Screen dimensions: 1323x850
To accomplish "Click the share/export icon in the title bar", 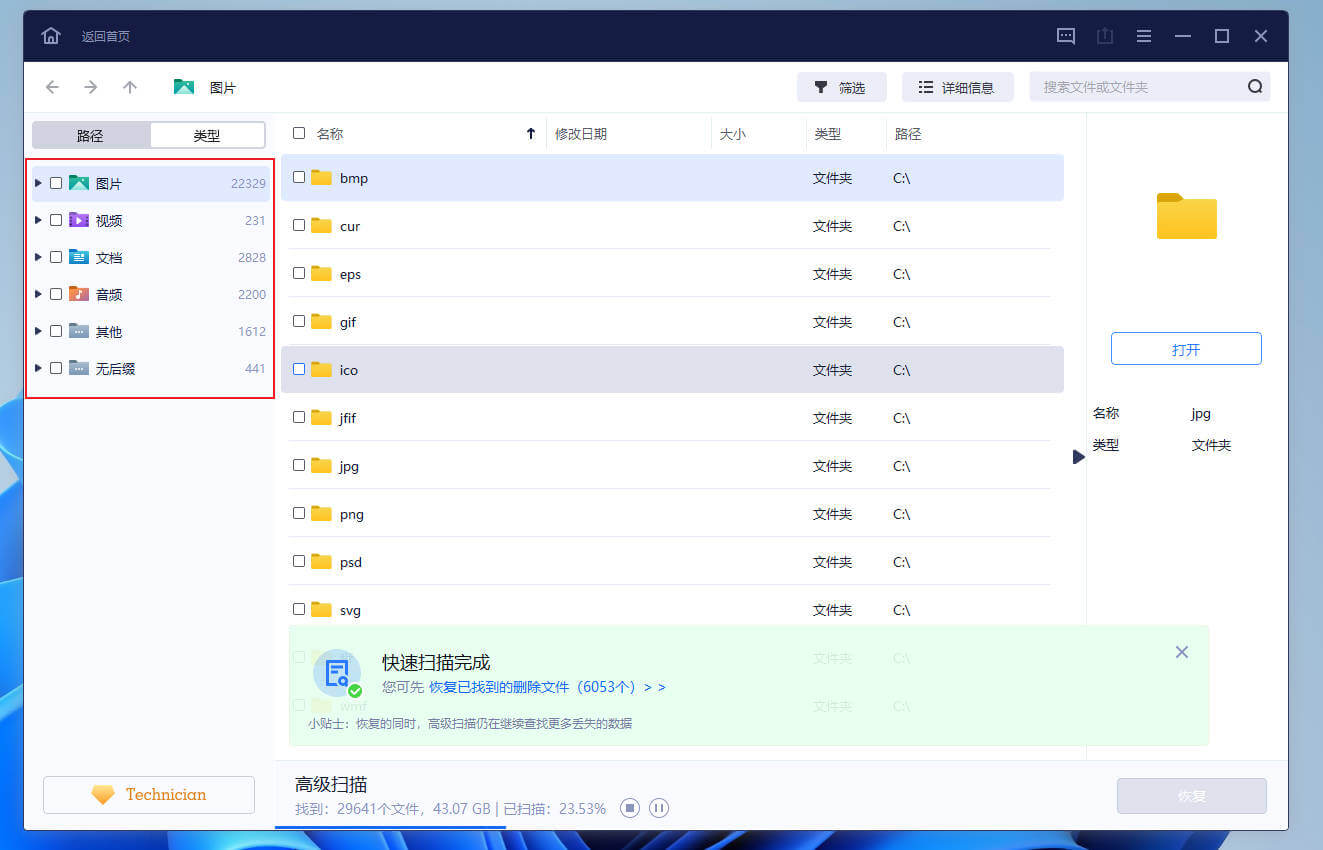I will pos(1104,35).
